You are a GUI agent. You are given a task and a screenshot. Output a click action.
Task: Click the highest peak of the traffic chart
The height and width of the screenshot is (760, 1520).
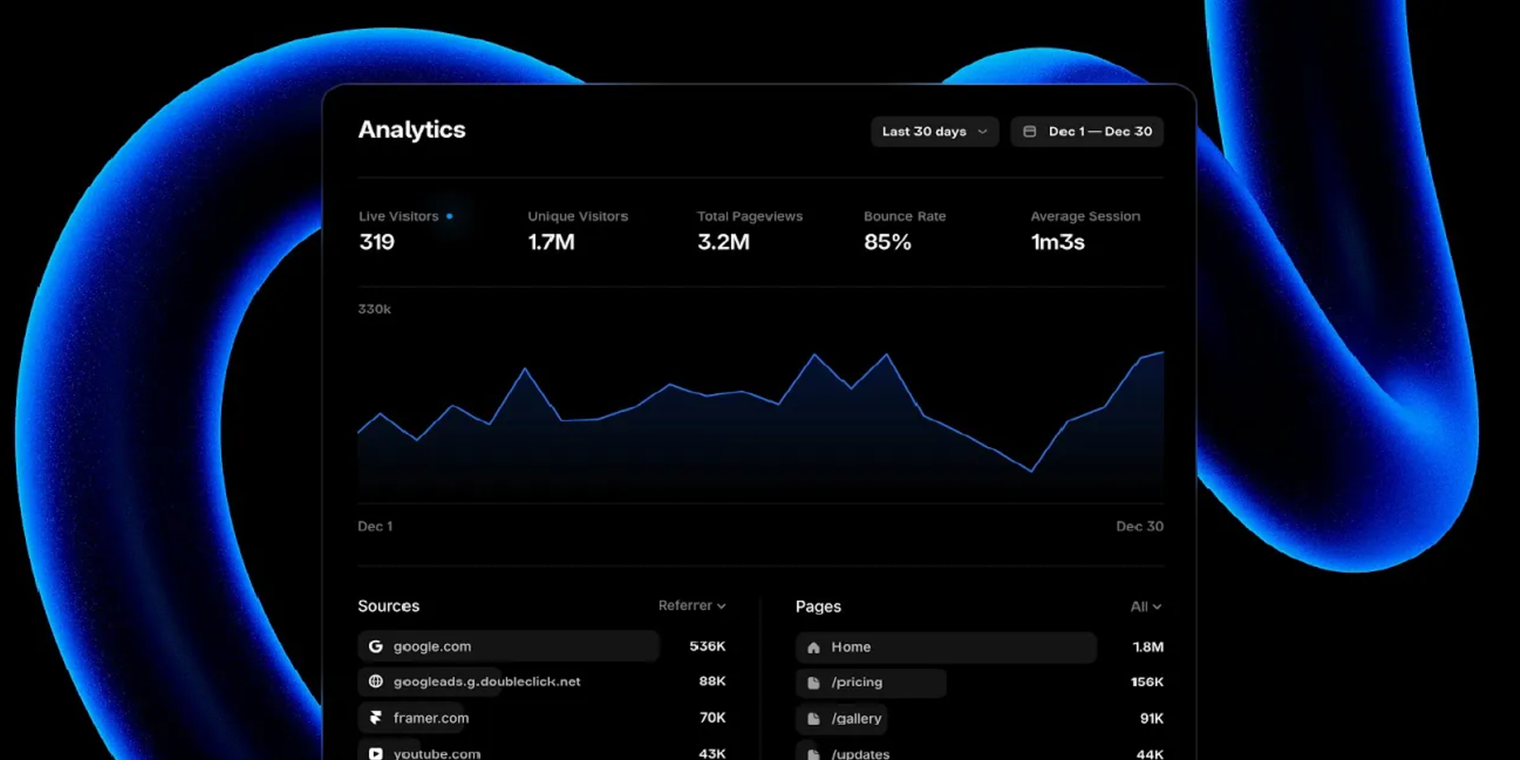tap(815, 352)
